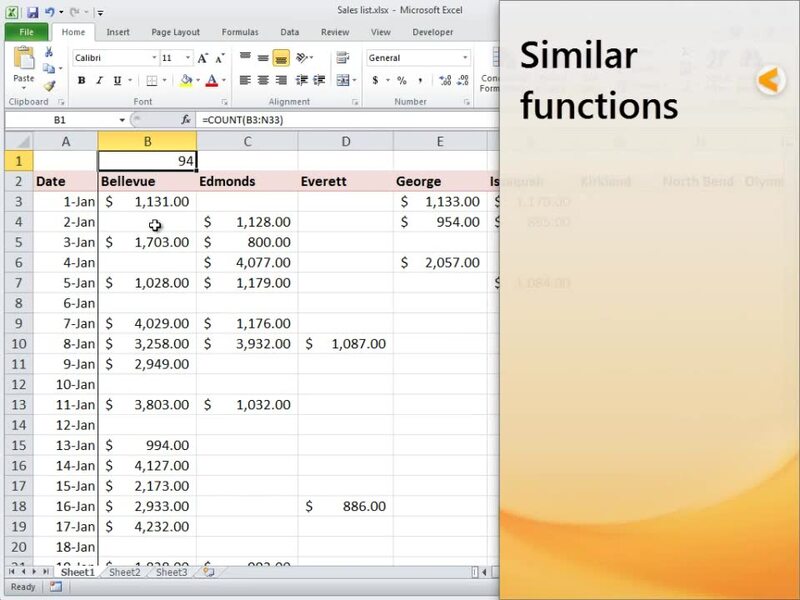The height and width of the screenshot is (600, 800).
Task: Click the Increase Font Size icon
Action: [203, 58]
